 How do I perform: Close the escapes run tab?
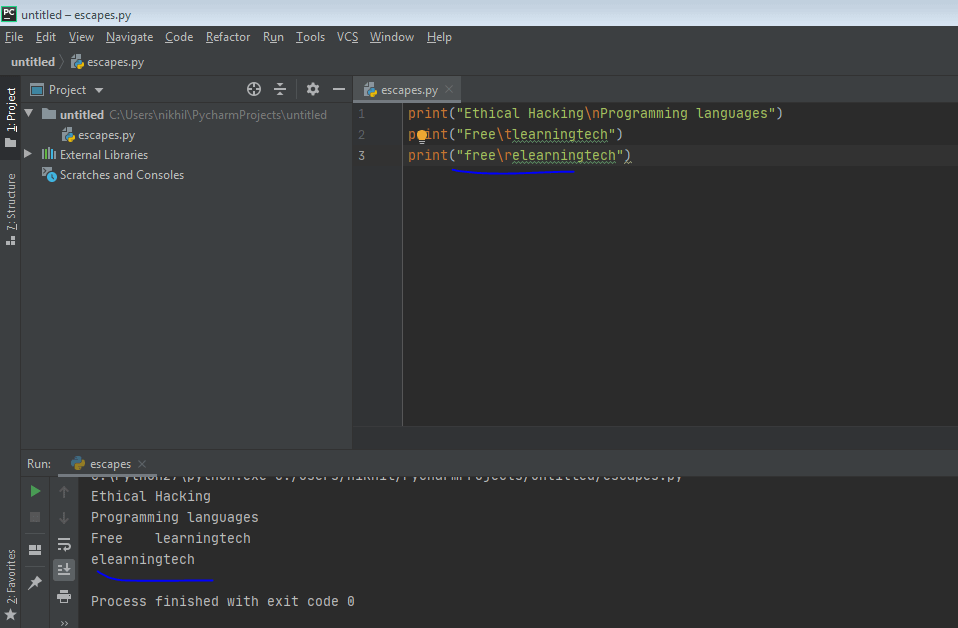pos(142,464)
